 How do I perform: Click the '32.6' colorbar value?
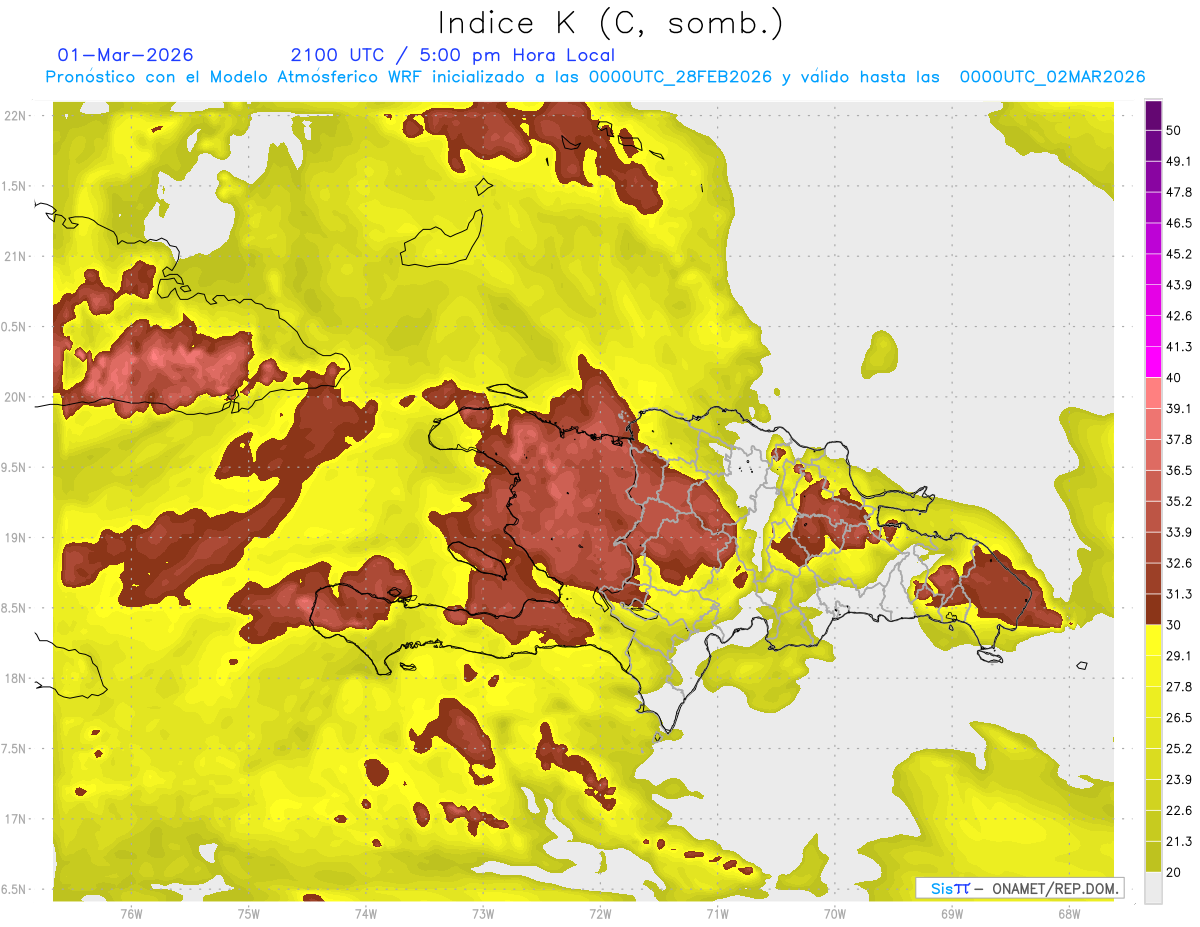point(1179,563)
